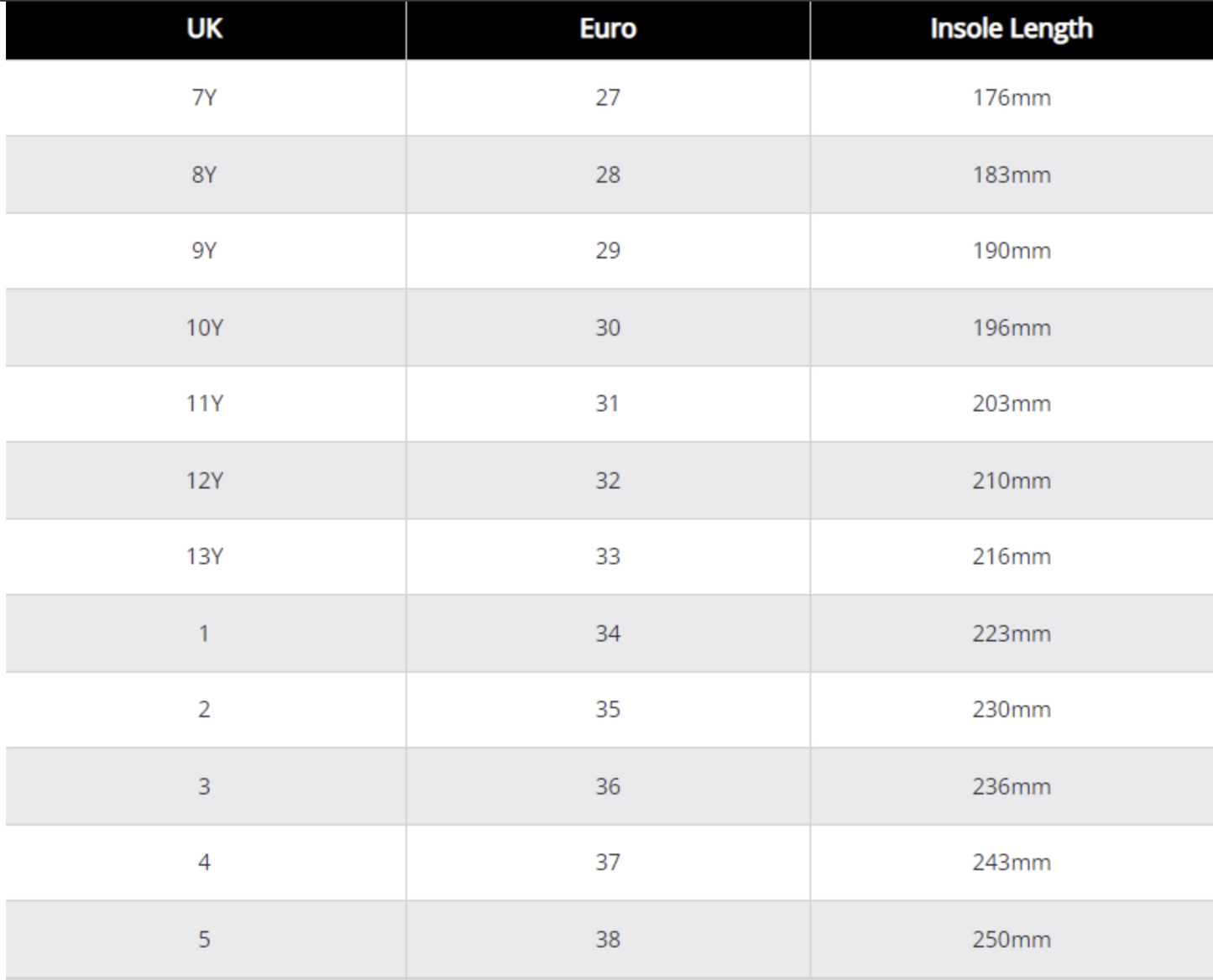Select the 223mm insole length cell
Viewport: 1213px width, 980px height.
(1011, 633)
